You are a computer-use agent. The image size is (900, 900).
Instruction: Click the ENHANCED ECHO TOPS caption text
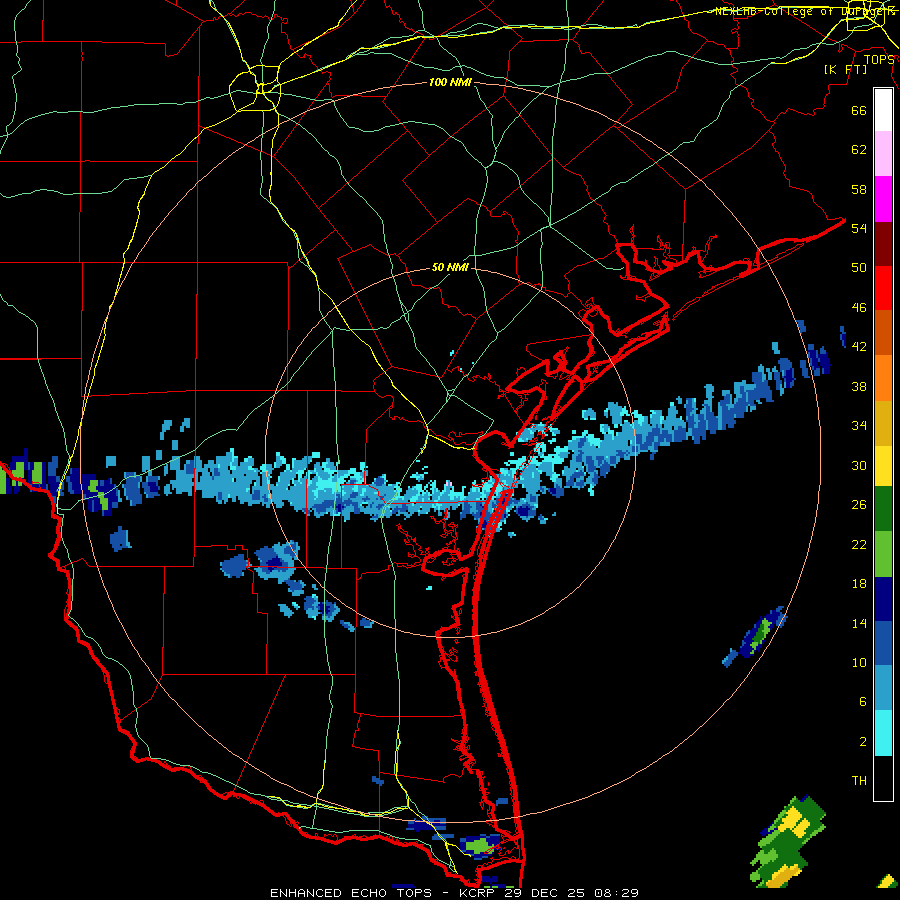click(x=351, y=893)
